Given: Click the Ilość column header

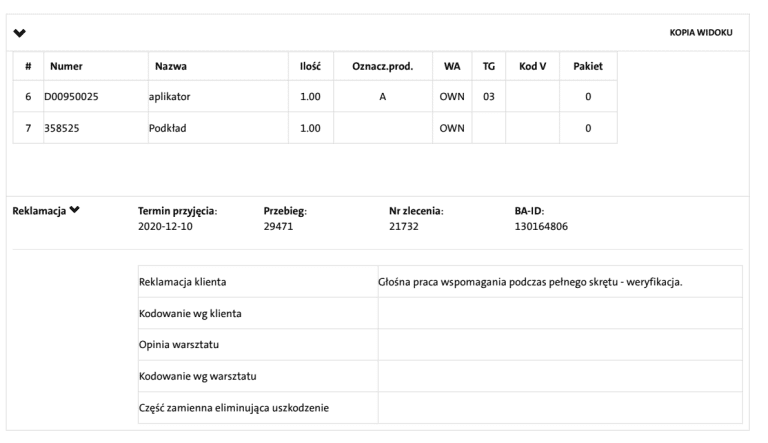Looking at the screenshot, I should point(310,66).
